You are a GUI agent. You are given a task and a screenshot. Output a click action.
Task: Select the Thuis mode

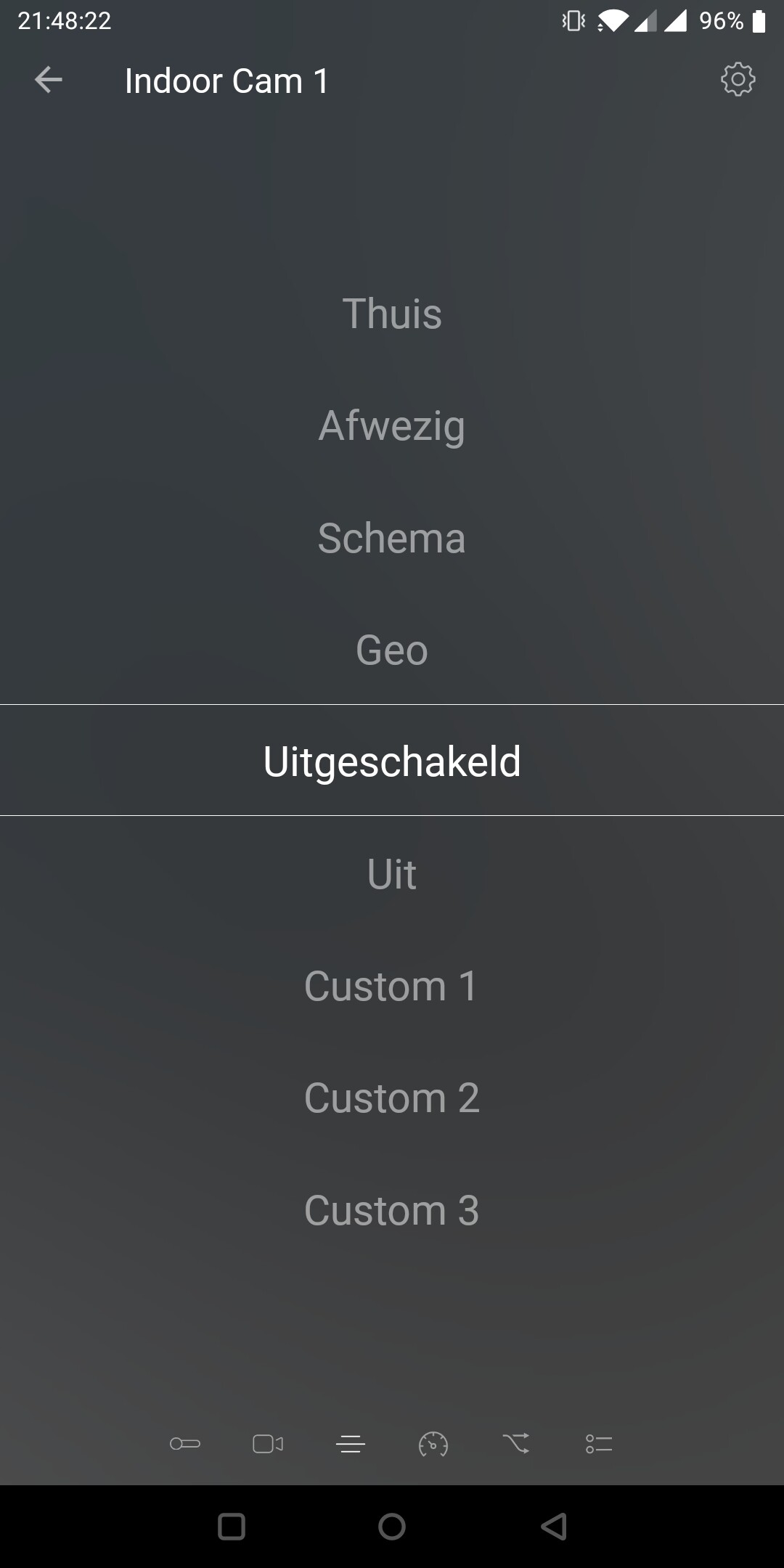pos(392,314)
